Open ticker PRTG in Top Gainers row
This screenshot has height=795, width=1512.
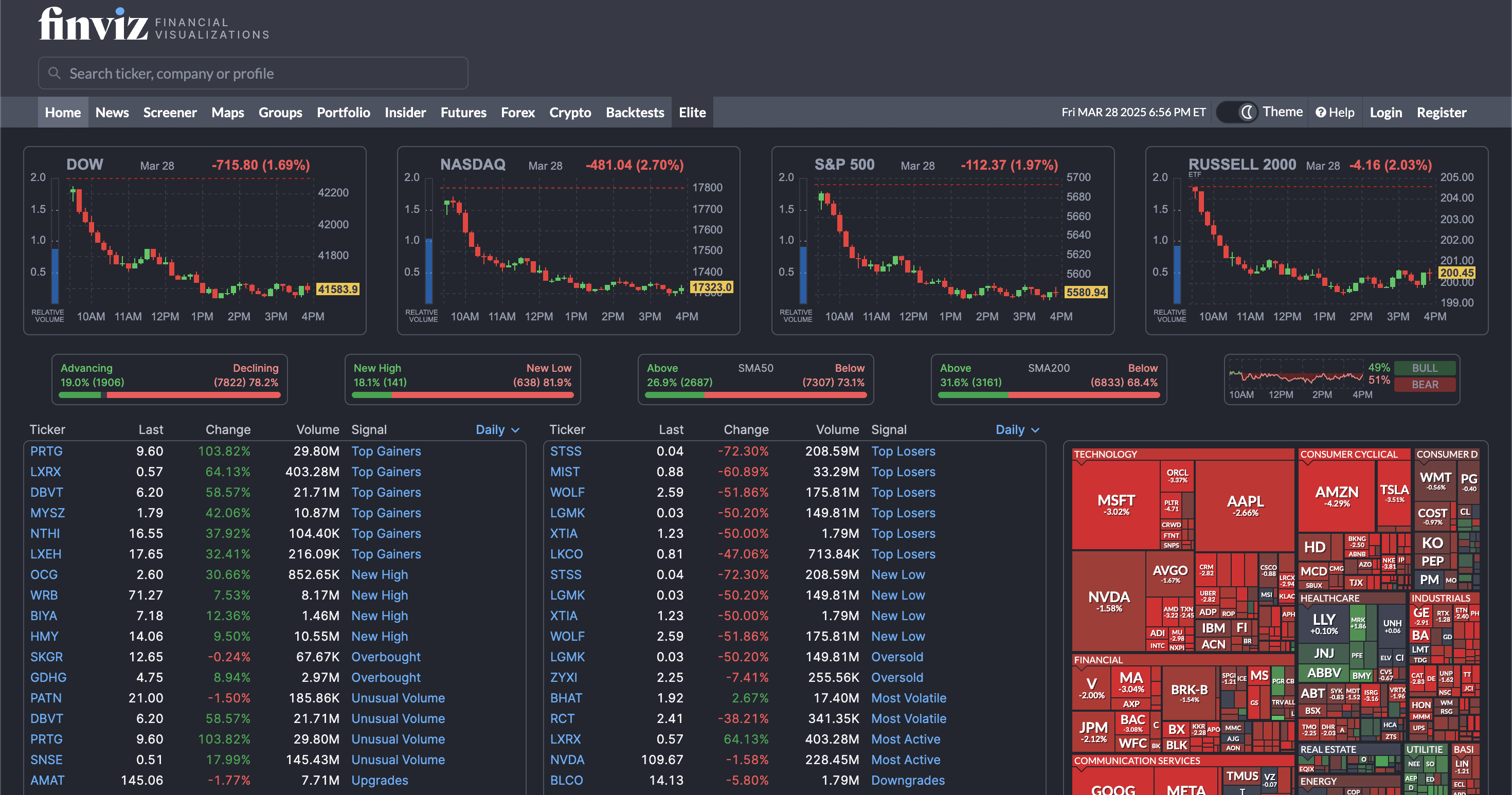(46, 451)
